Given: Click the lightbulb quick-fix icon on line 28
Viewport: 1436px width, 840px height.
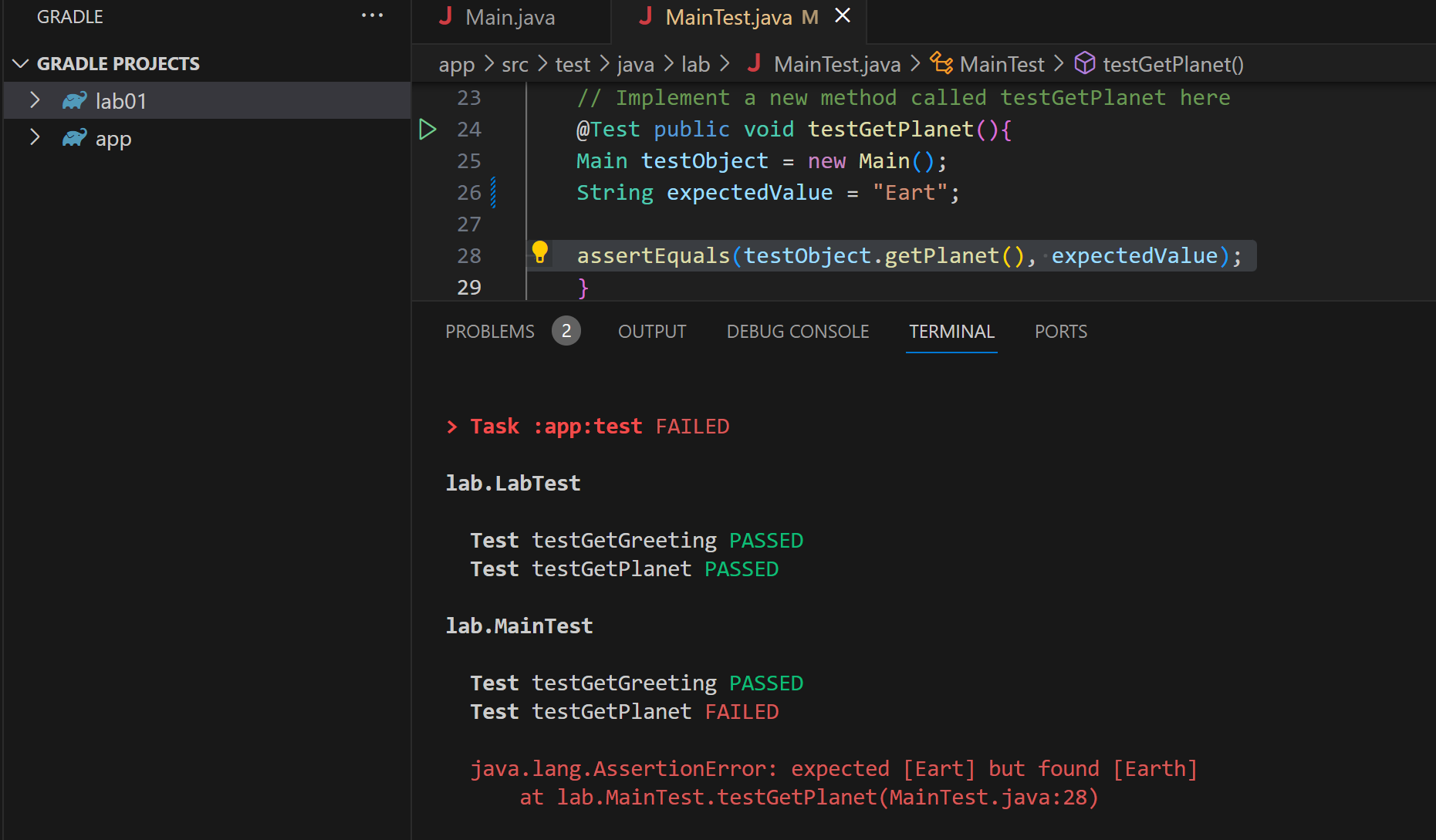Looking at the screenshot, I should click(540, 252).
